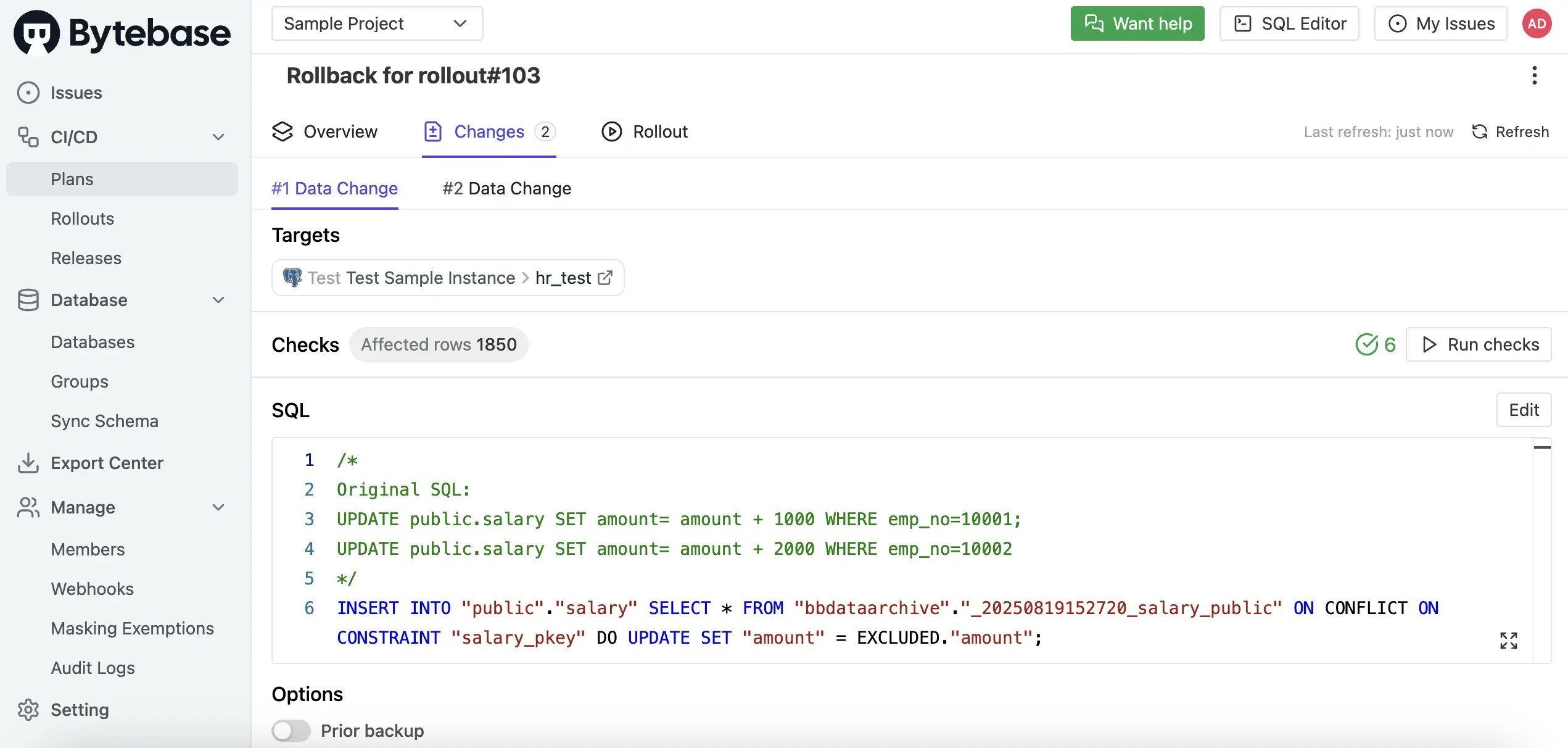
Task: Click the Refresh icon
Action: pyautogui.click(x=1479, y=131)
